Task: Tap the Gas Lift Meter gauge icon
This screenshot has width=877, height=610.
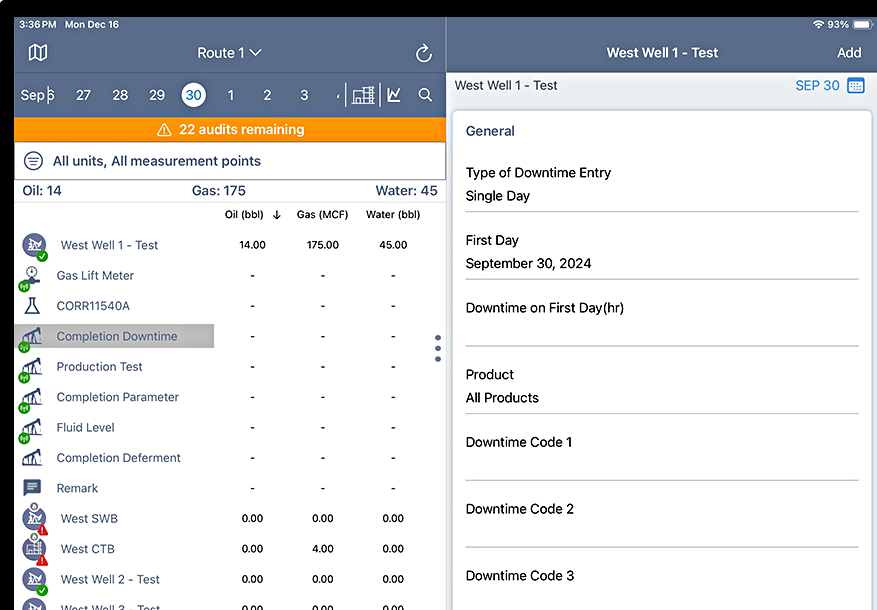Action: (x=31, y=275)
